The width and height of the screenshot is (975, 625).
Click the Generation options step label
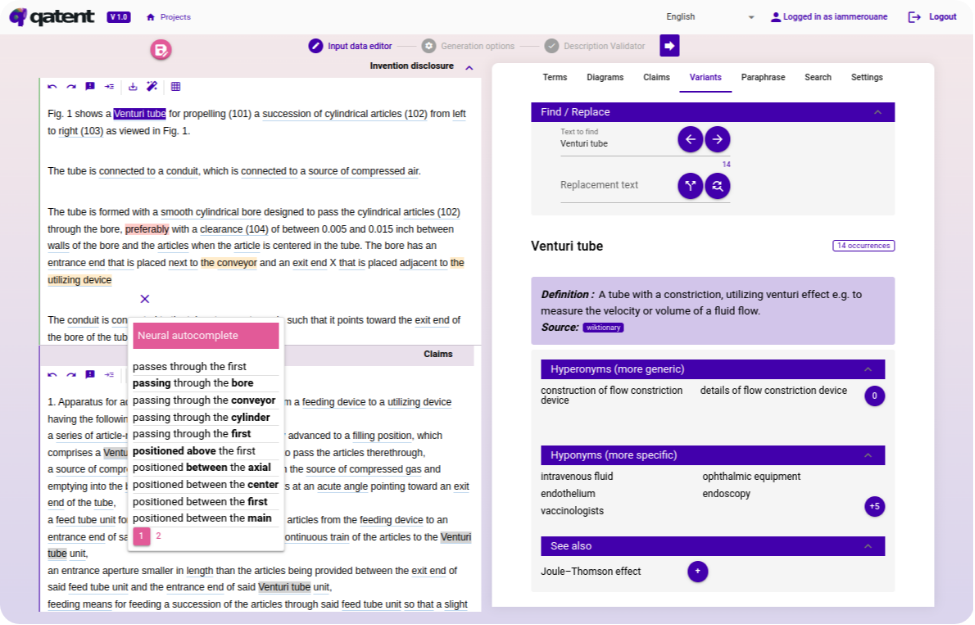tap(478, 46)
